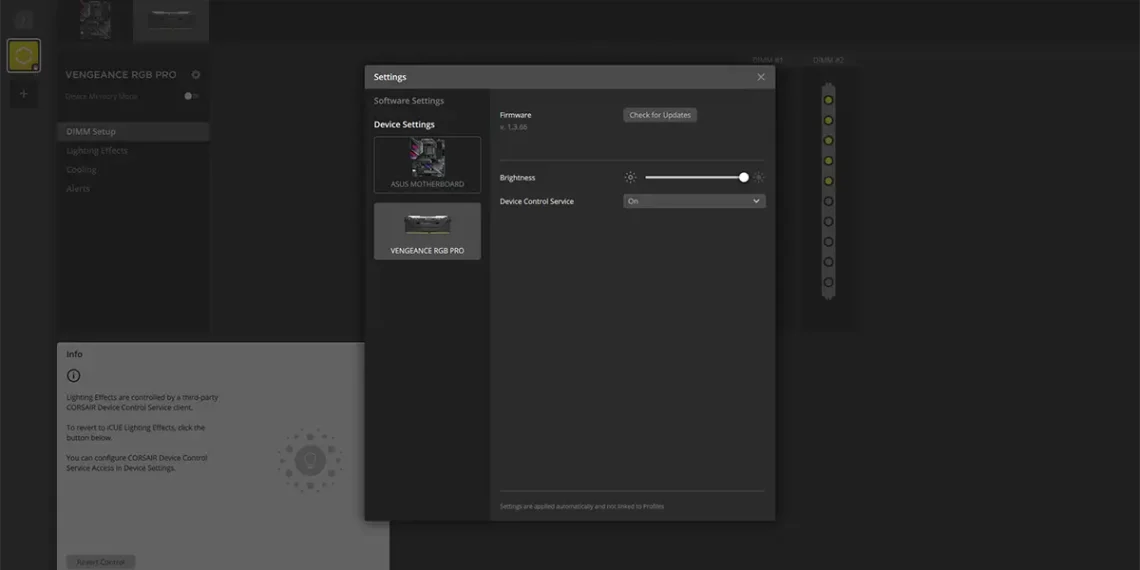
Task: Click the Revert Control button in Info panel
Action: pyautogui.click(x=100, y=562)
